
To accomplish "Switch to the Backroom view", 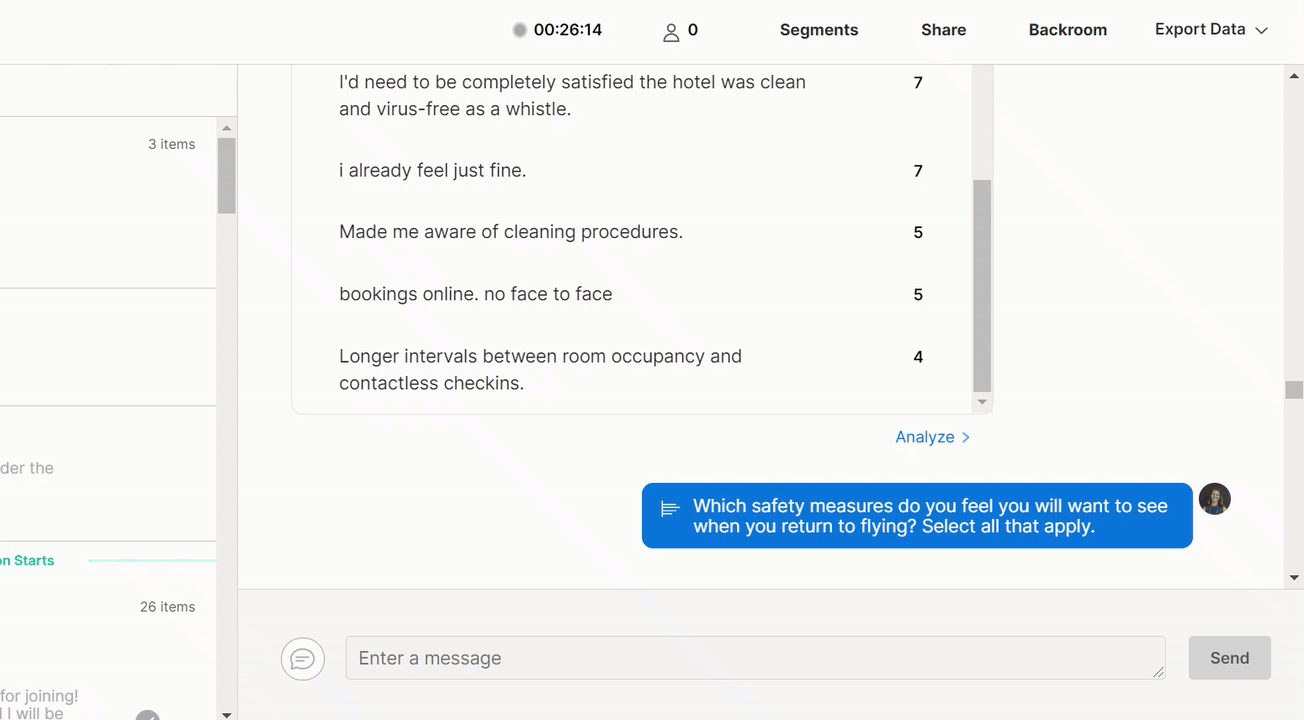I will [x=1067, y=30].
